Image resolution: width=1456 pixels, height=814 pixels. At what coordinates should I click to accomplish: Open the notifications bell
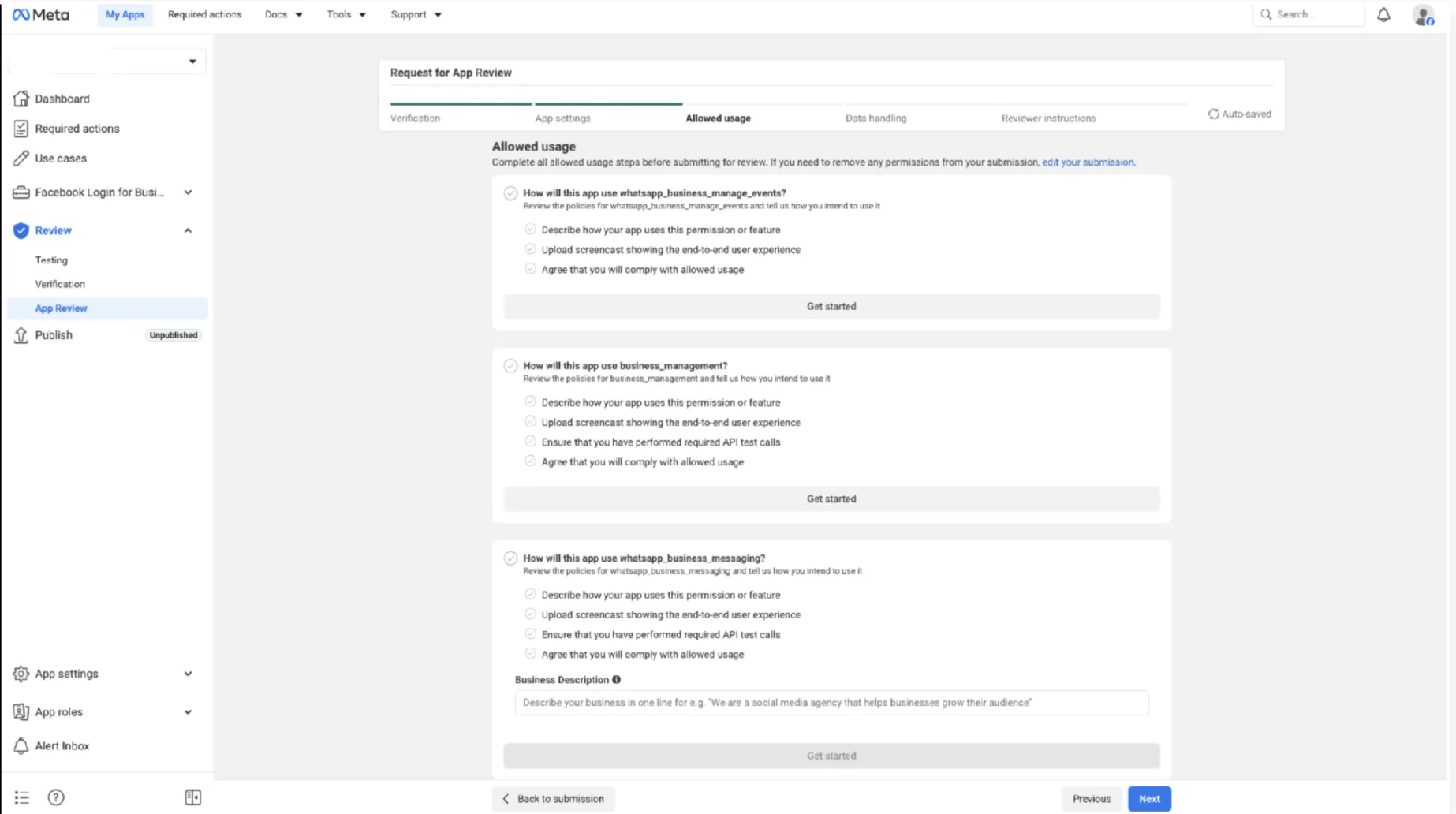1383,14
